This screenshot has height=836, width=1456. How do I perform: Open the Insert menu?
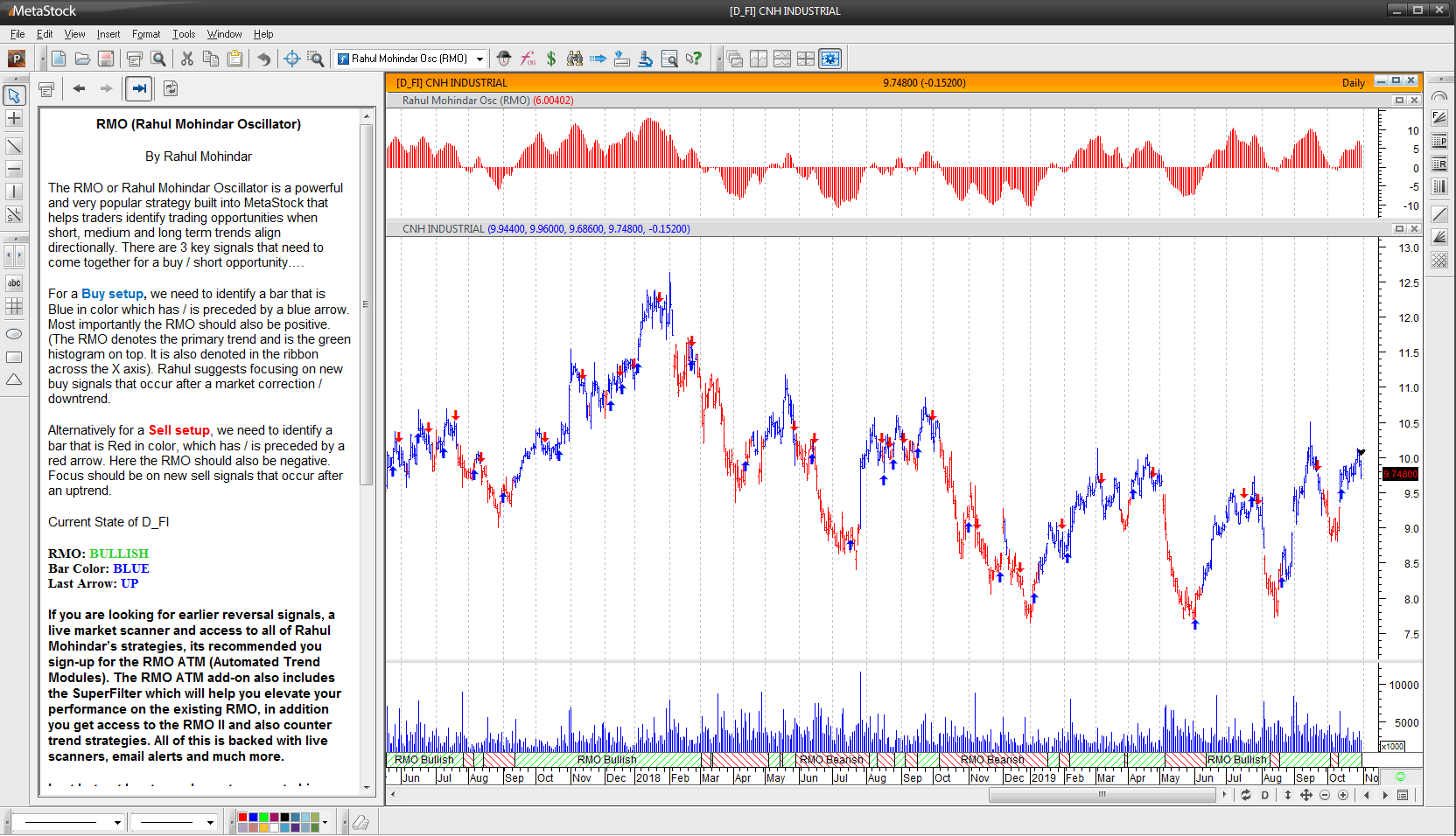108,34
